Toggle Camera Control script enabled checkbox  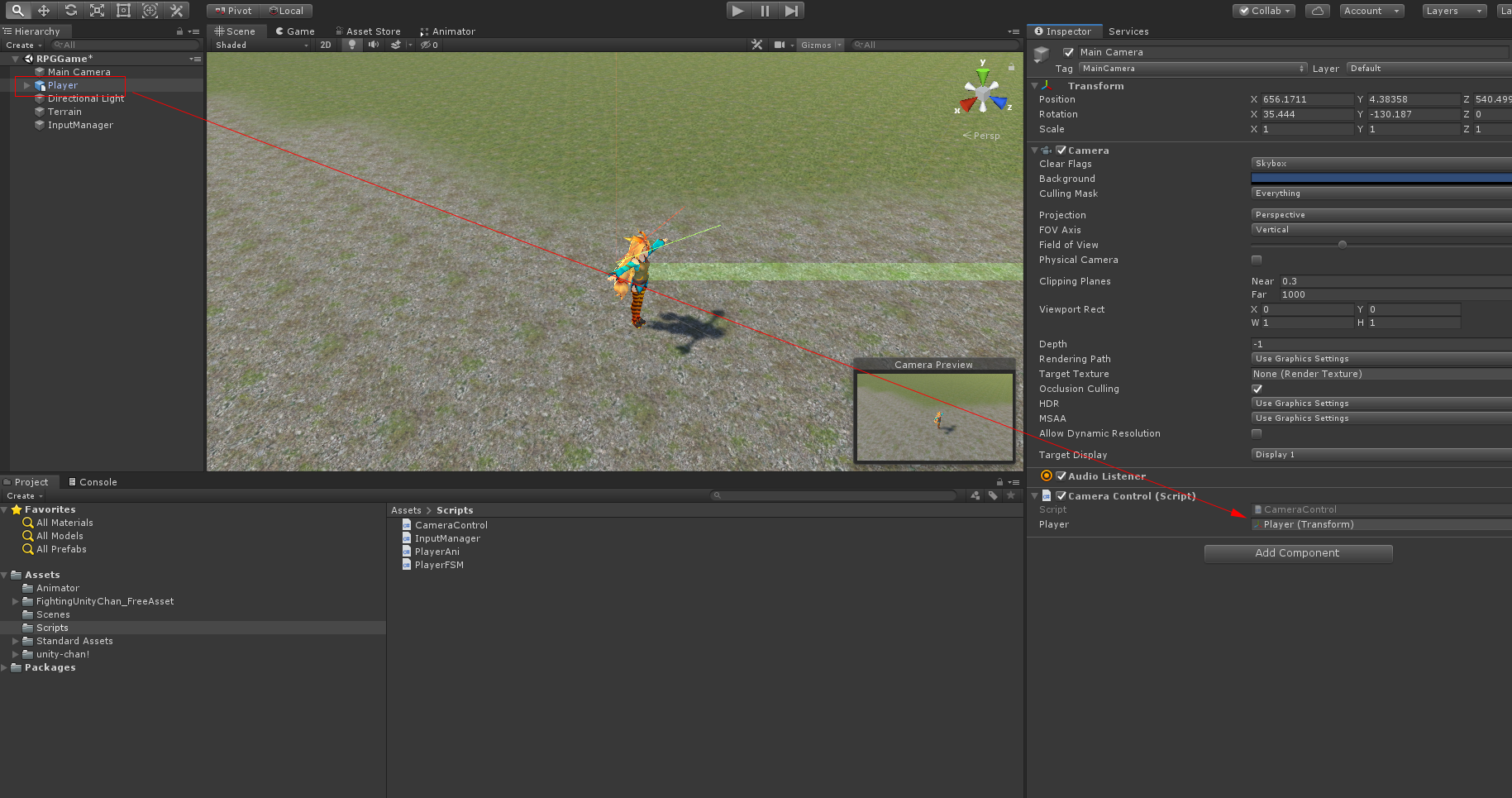point(1061,496)
